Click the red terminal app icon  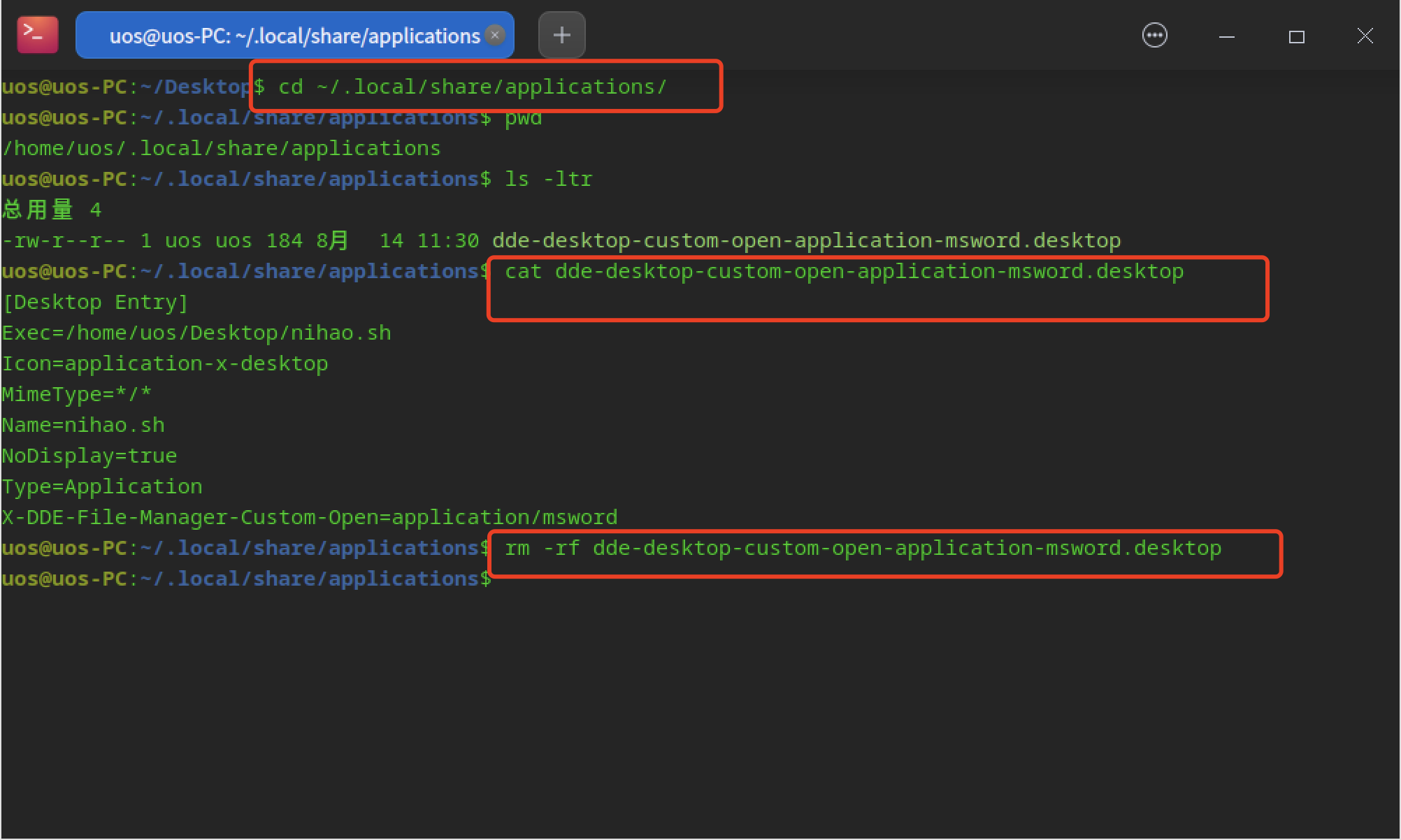pyautogui.click(x=37, y=34)
